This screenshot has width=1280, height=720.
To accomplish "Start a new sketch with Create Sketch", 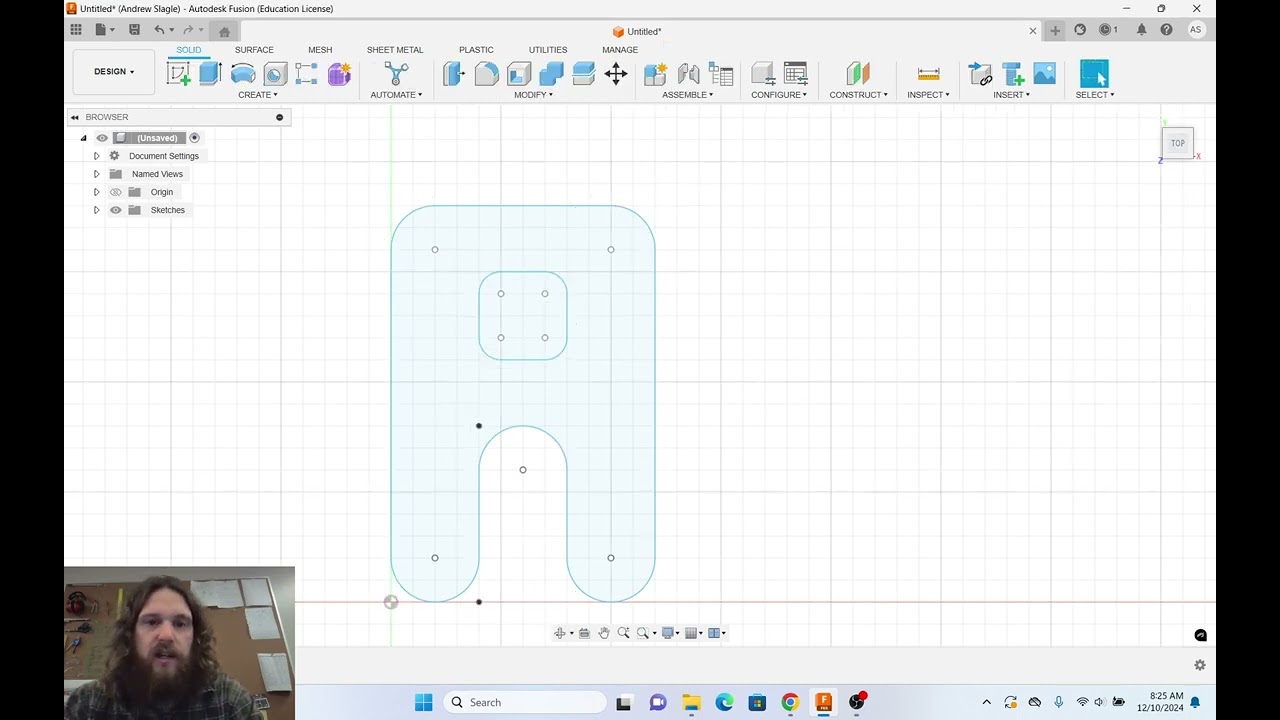I will tap(179, 73).
